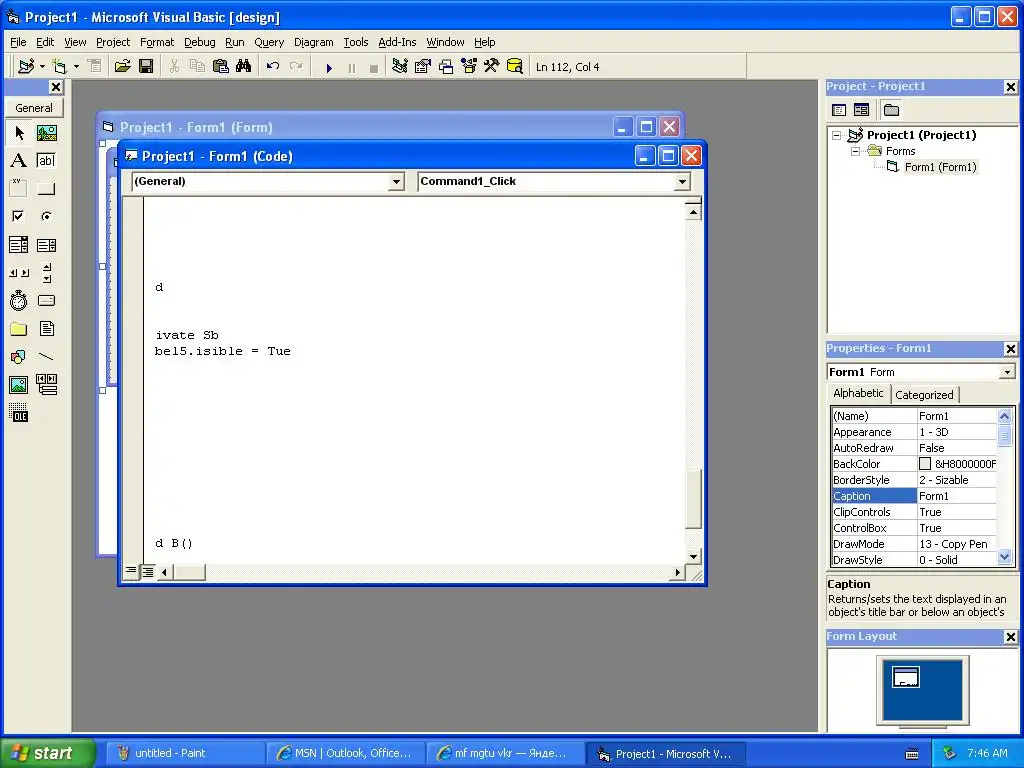Select the VScrollBar control tool
The width and height of the screenshot is (1024, 768).
click(x=46, y=272)
